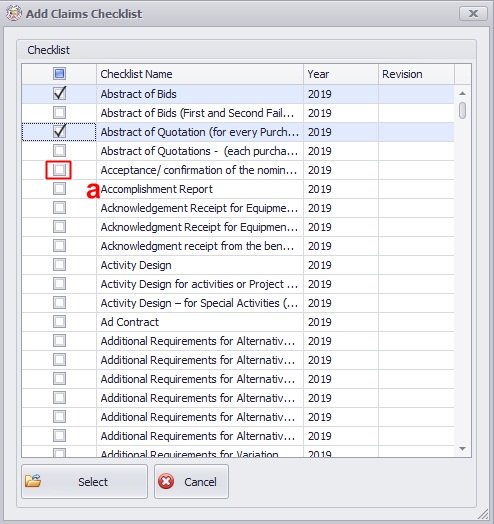
Task: Click the Cancel button
Action: (x=191, y=482)
